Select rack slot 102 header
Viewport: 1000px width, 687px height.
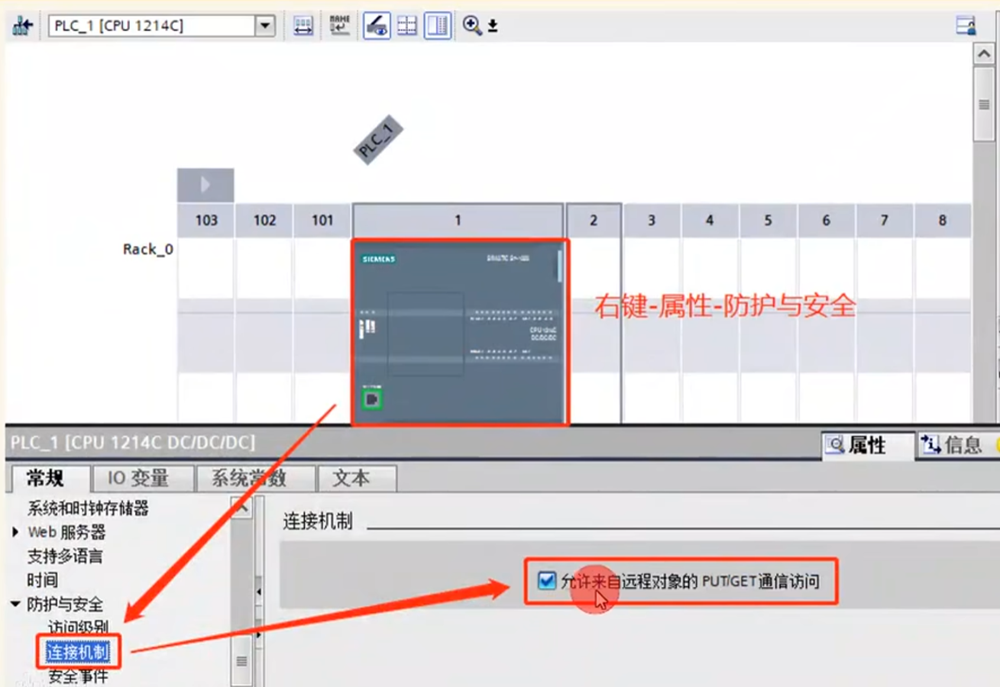[x=265, y=220]
